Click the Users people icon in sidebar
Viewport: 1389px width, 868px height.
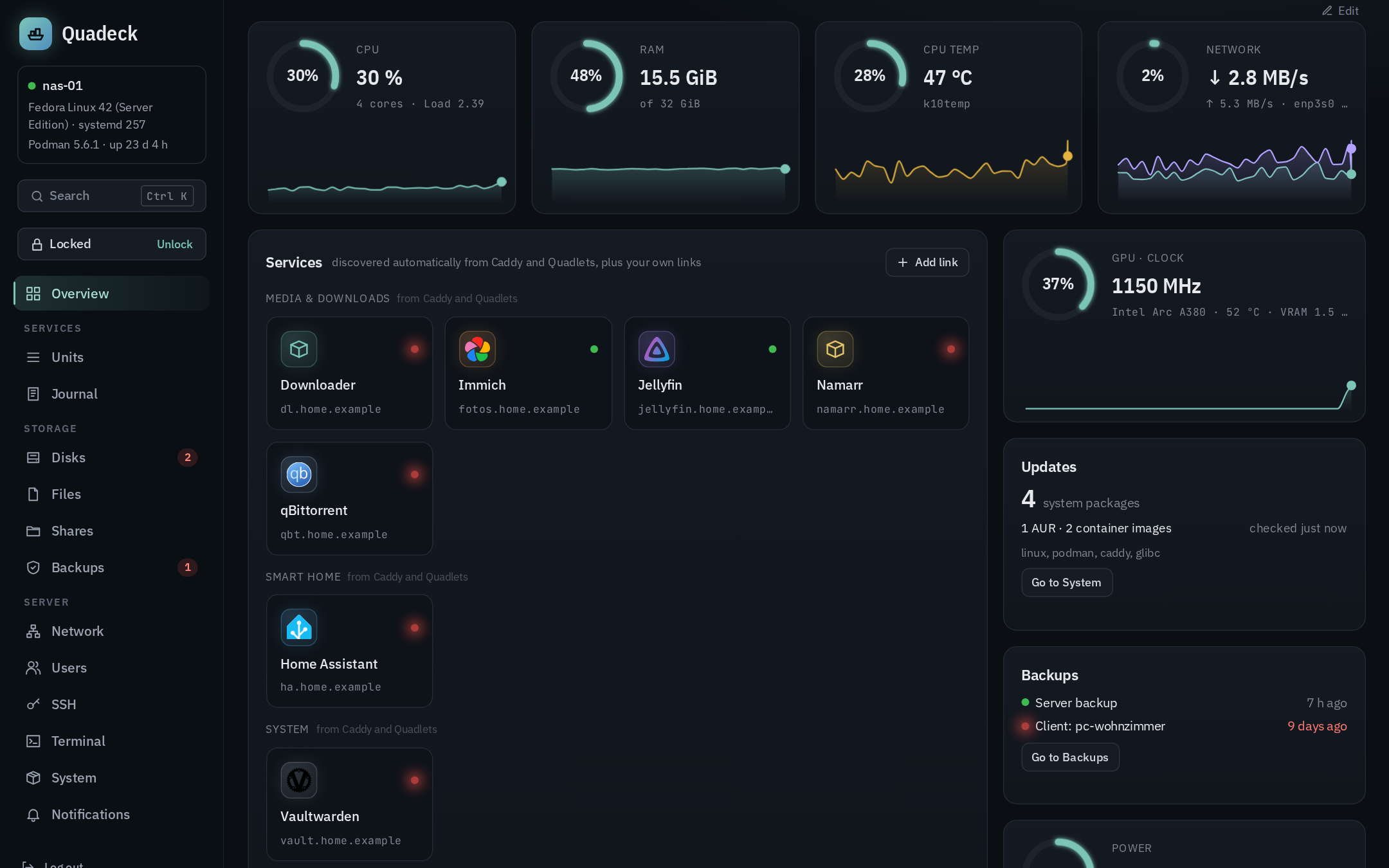[33, 668]
